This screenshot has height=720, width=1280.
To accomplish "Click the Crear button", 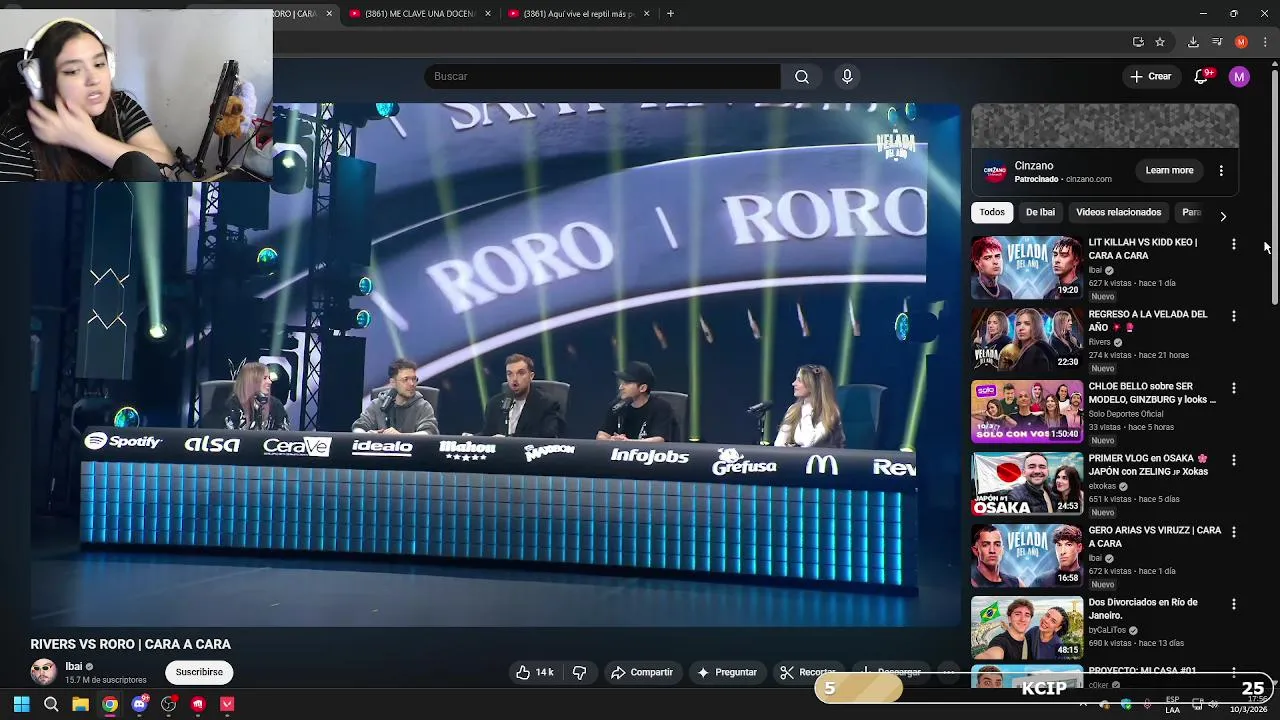I will [1150, 76].
